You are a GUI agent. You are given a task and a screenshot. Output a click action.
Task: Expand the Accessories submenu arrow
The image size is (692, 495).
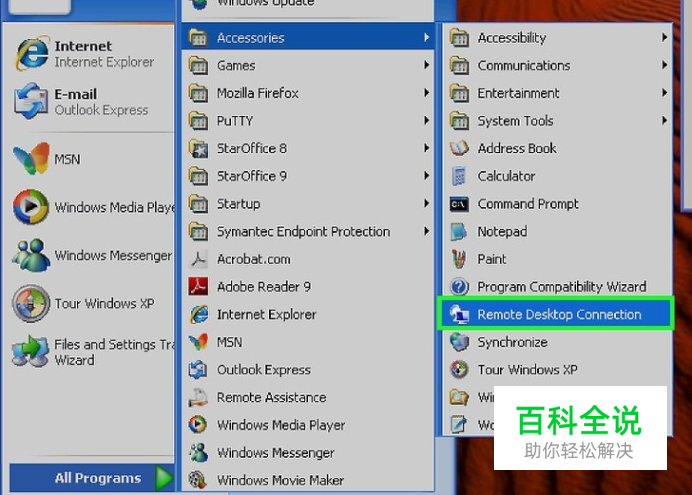(x=426, y=38)
